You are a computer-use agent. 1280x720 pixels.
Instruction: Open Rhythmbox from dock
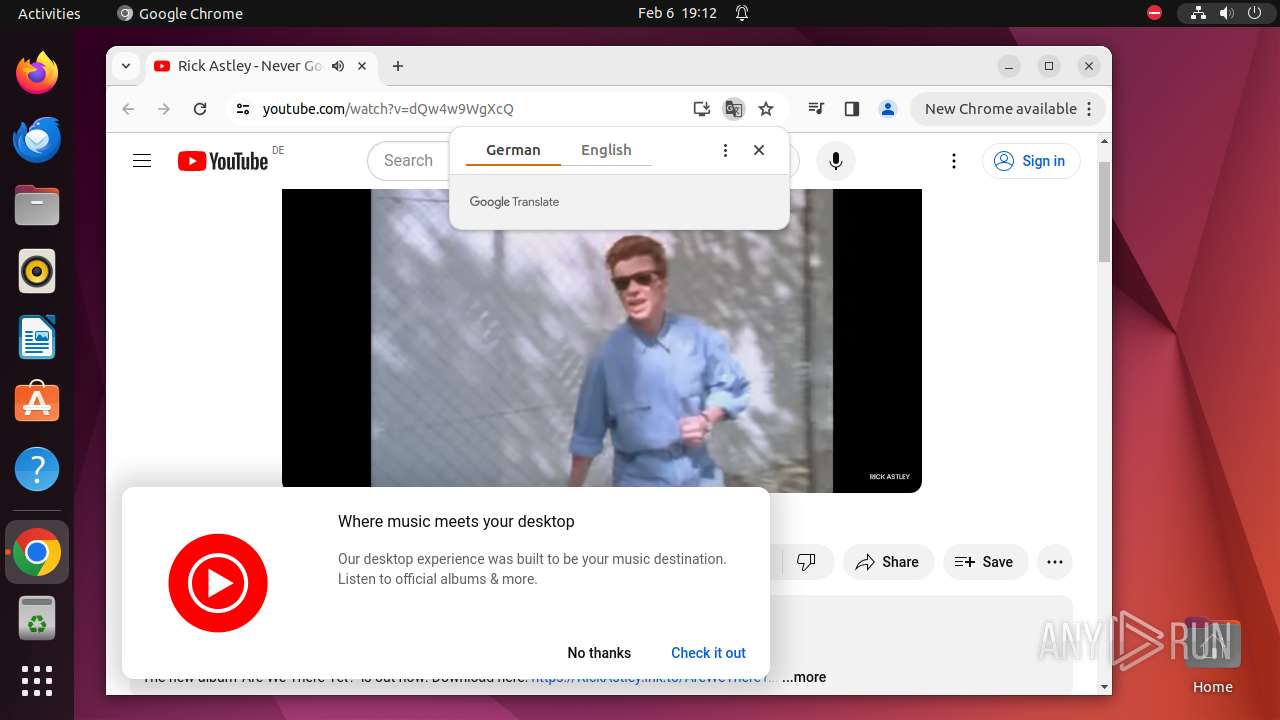coord(37,271)
